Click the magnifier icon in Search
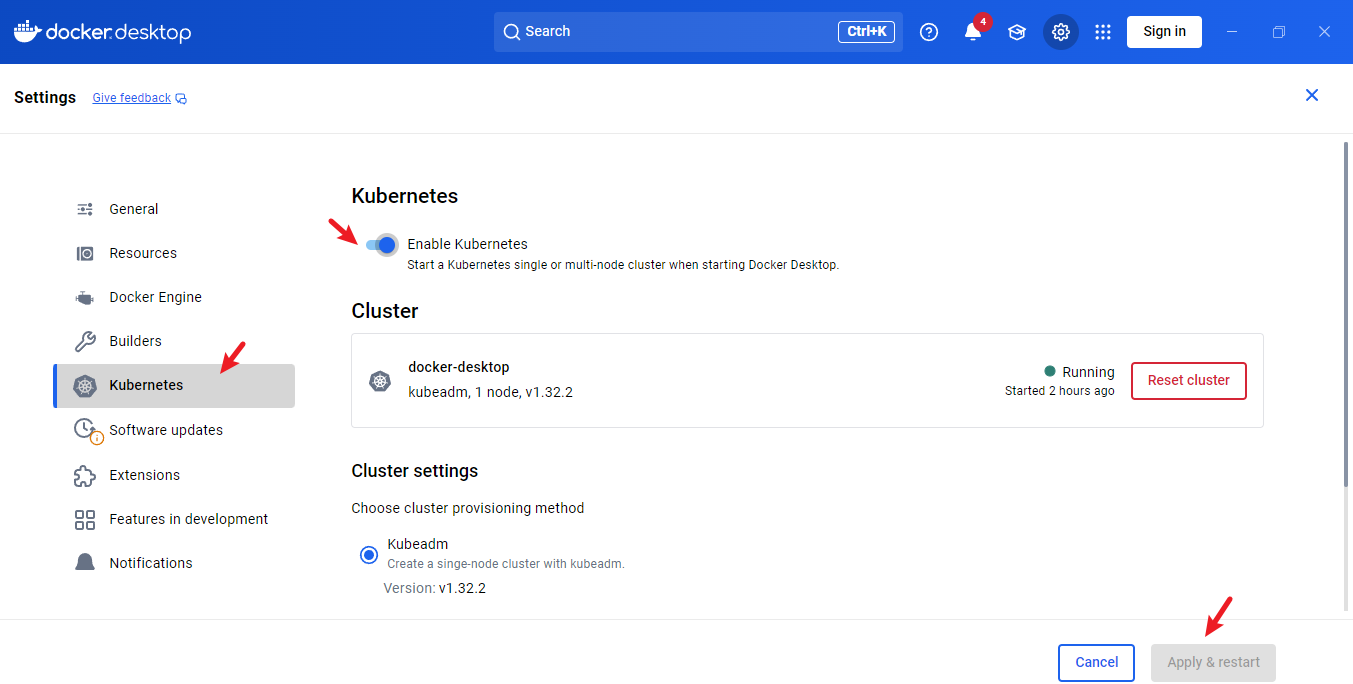1353x684 pixels. pyautogui.click(x=512, y=32)
